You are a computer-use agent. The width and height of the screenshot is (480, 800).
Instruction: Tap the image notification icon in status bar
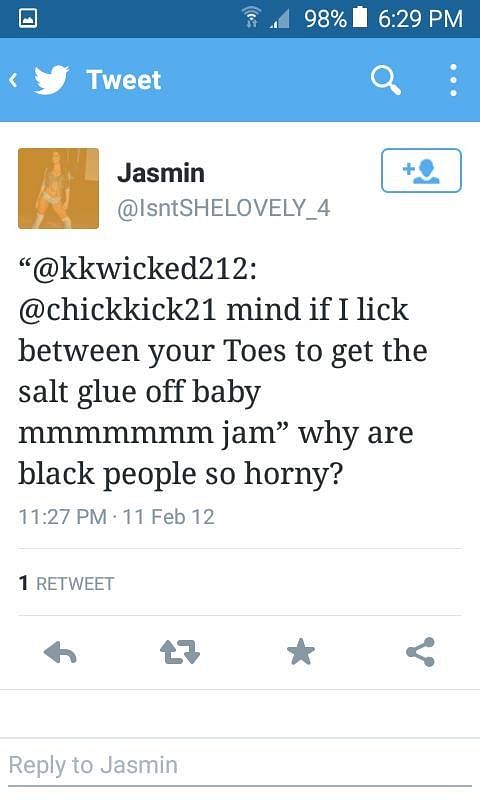pos(28,18)
